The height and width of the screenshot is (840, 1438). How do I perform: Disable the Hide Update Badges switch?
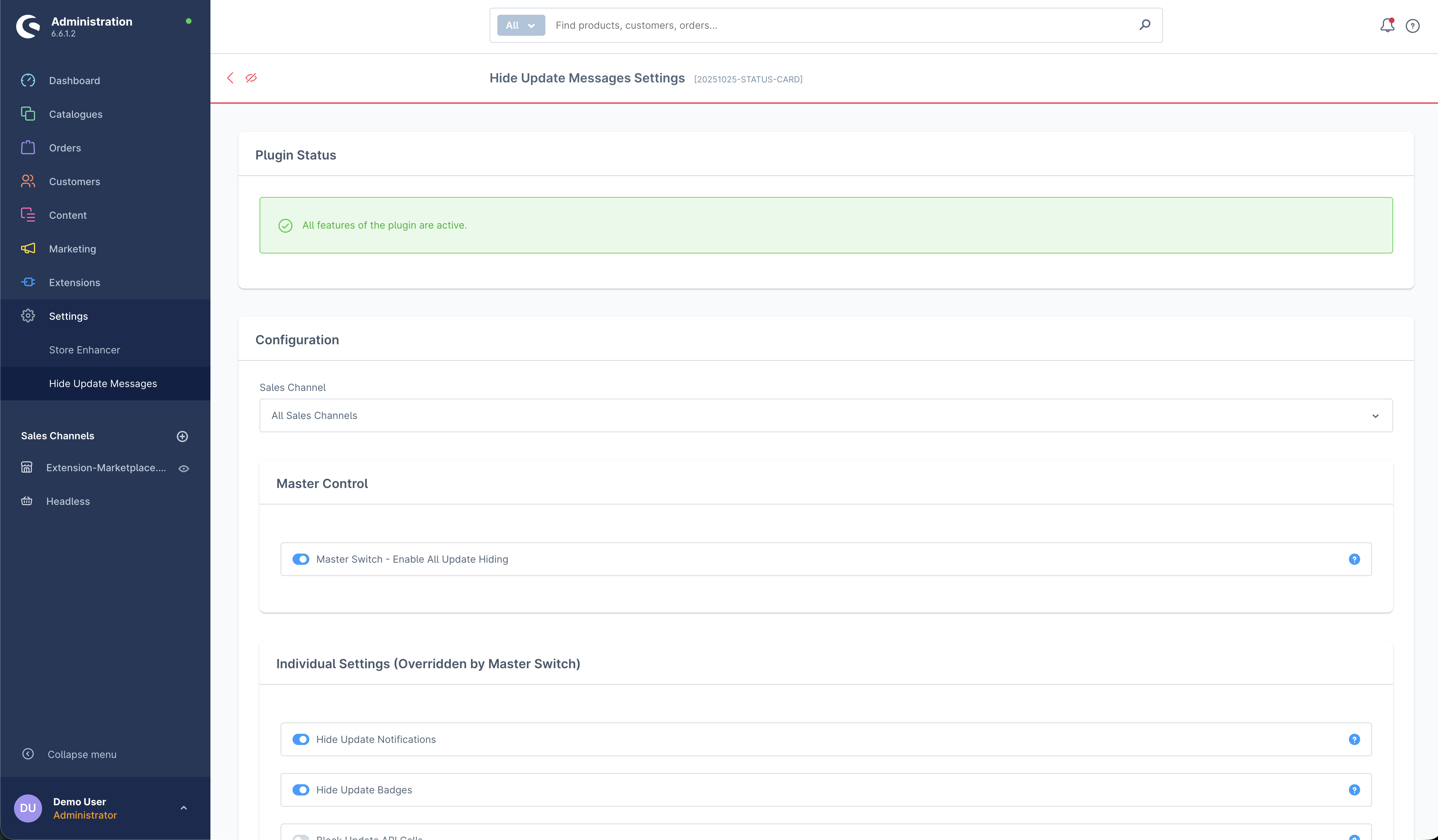[301, 790]
